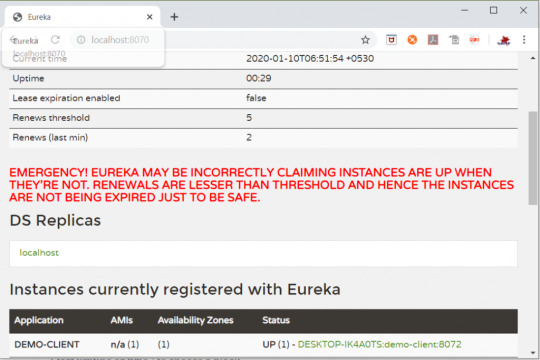This screenshot has height=360, width=540.
Task: Click the Application column header
Action: [39, 320]
